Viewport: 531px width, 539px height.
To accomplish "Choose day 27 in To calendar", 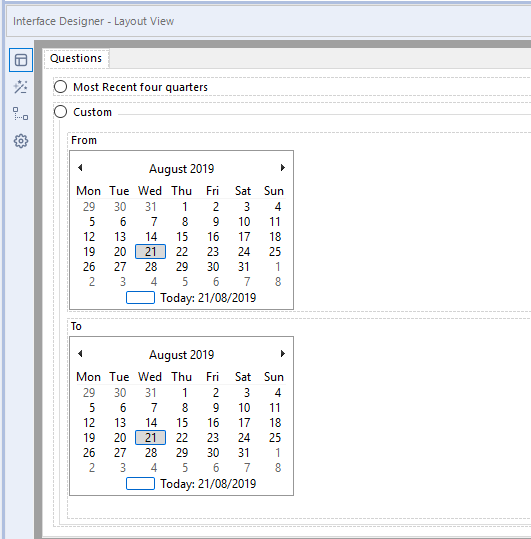I will pos(120,453).
